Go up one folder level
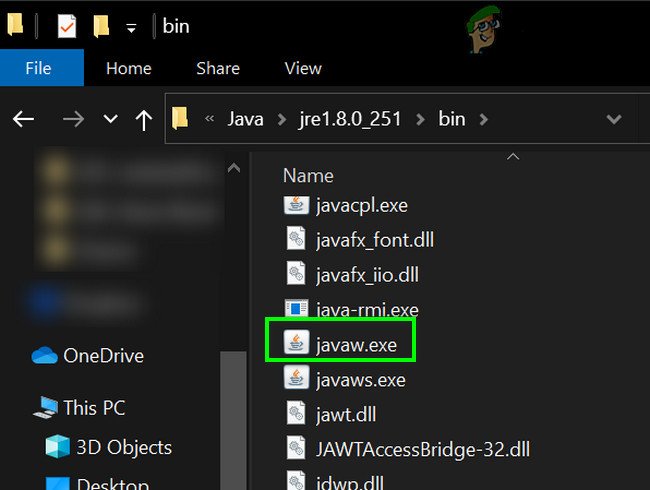This screenshot has width=650, height=490. point(144,120)
